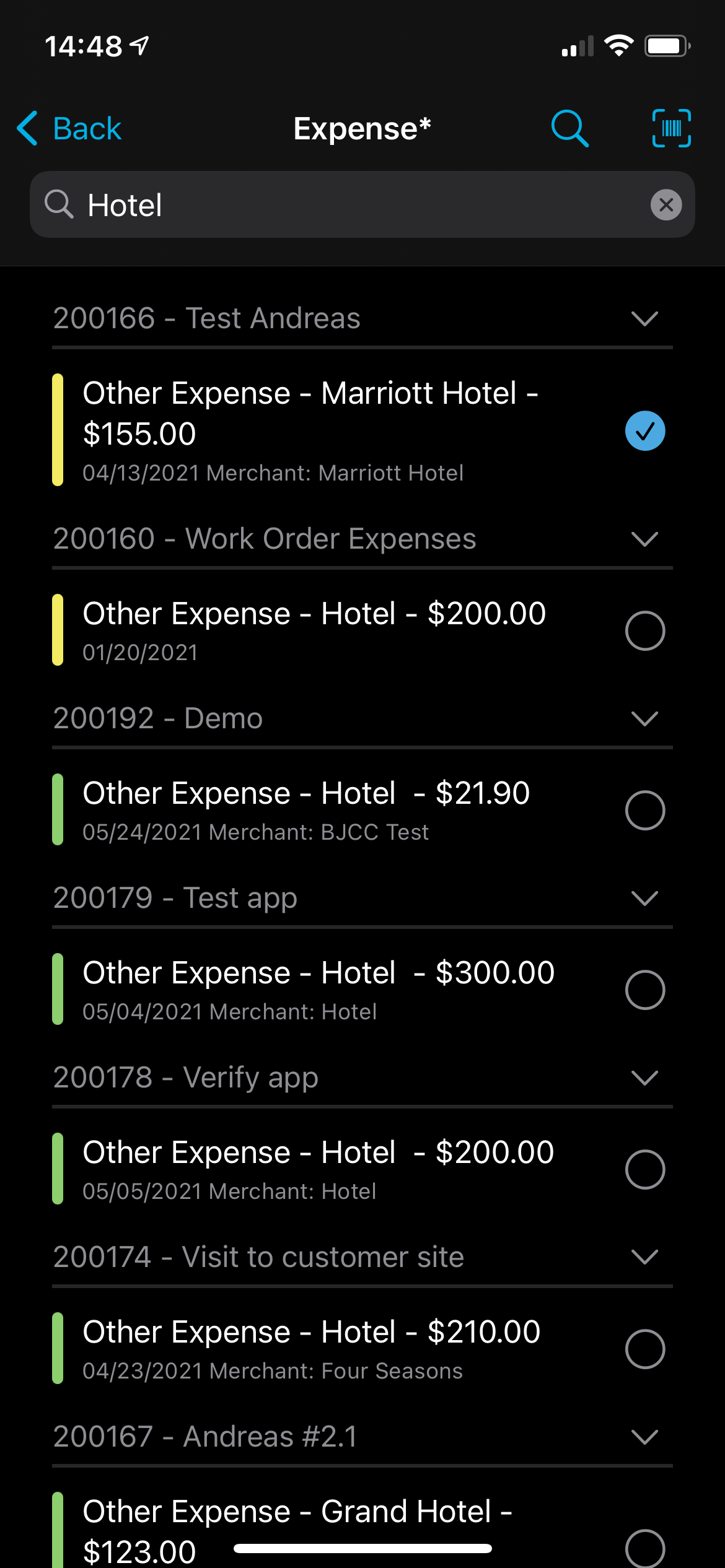Deselect the Marriott Hotel $155.00 expense

point(644,431)
